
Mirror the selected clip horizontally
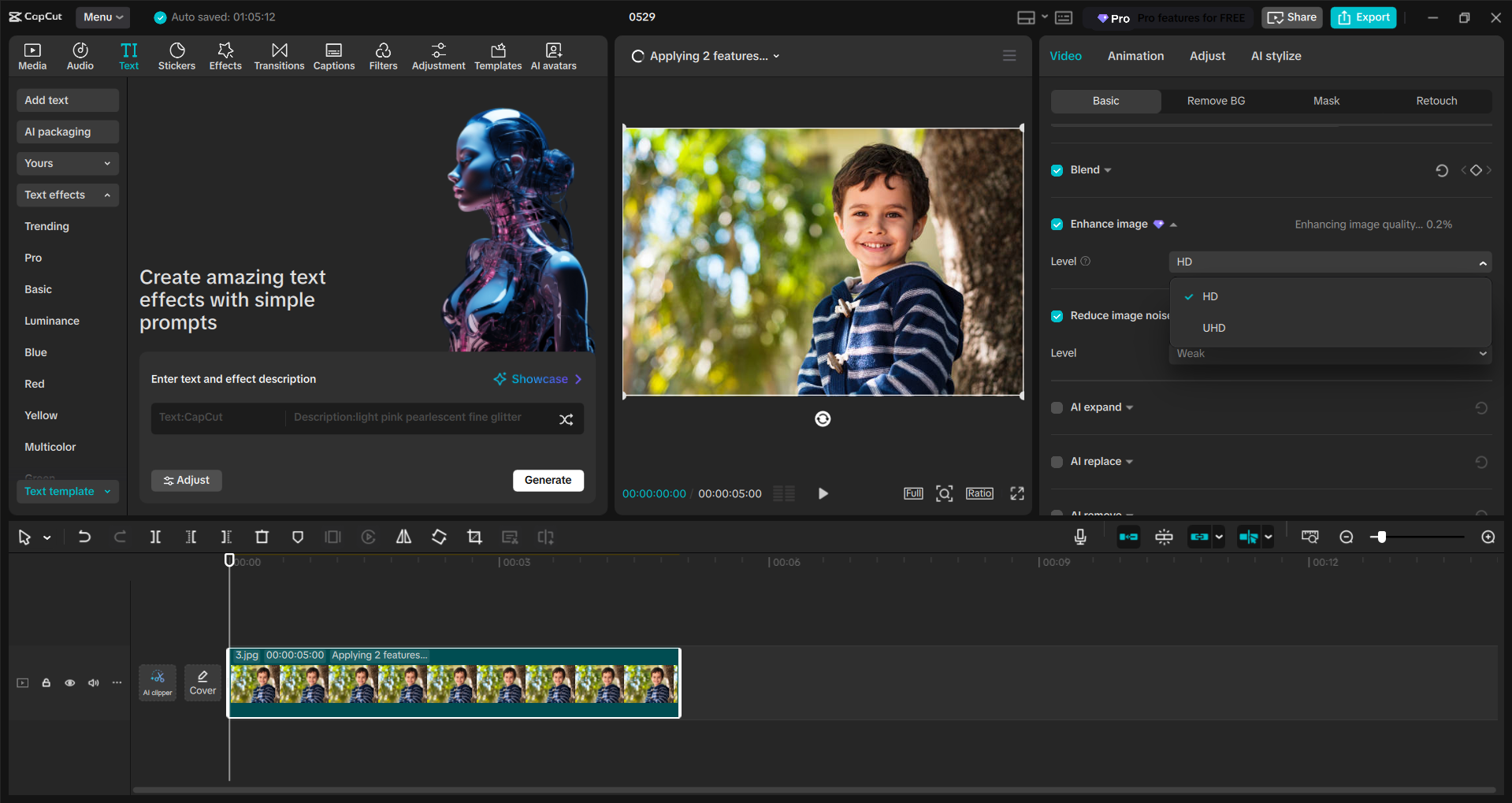click(403, 537)
